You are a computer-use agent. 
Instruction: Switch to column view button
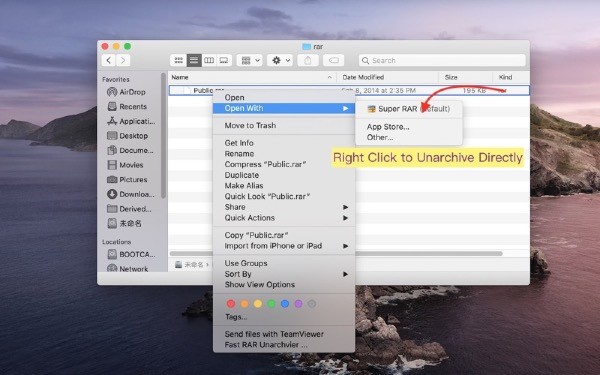pos(209,60)
